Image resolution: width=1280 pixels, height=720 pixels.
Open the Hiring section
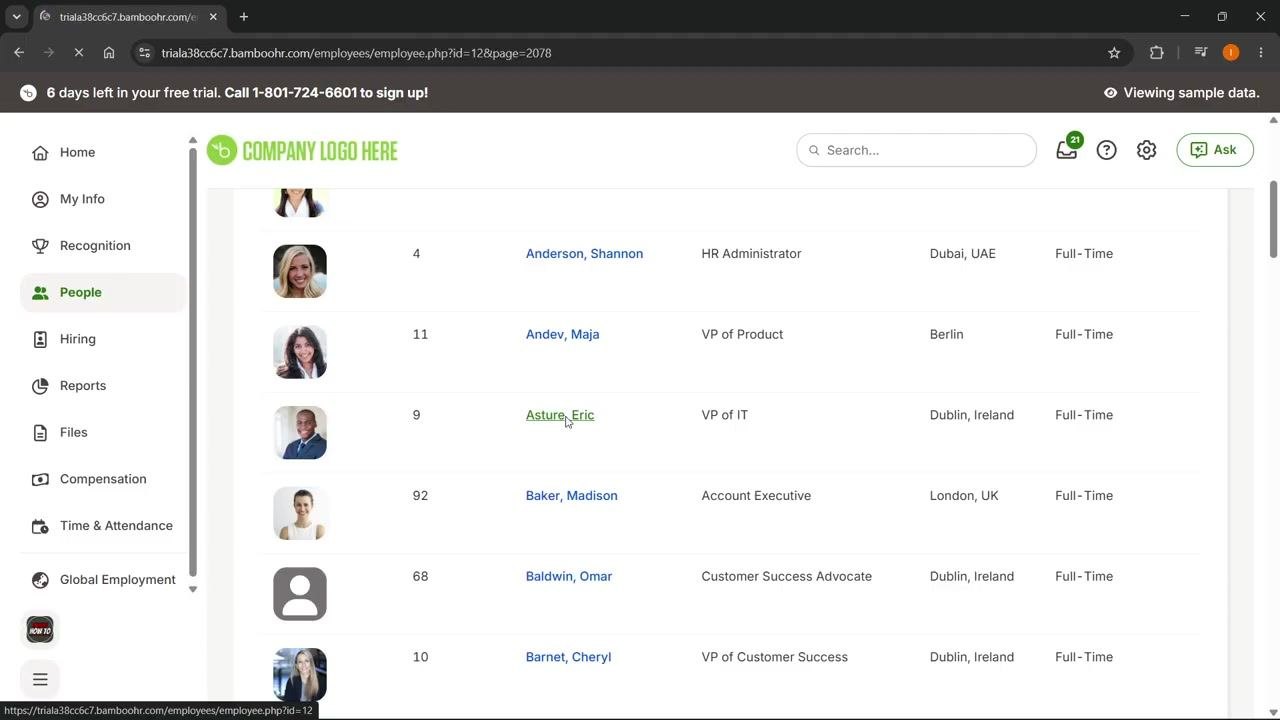click(77, 339)
